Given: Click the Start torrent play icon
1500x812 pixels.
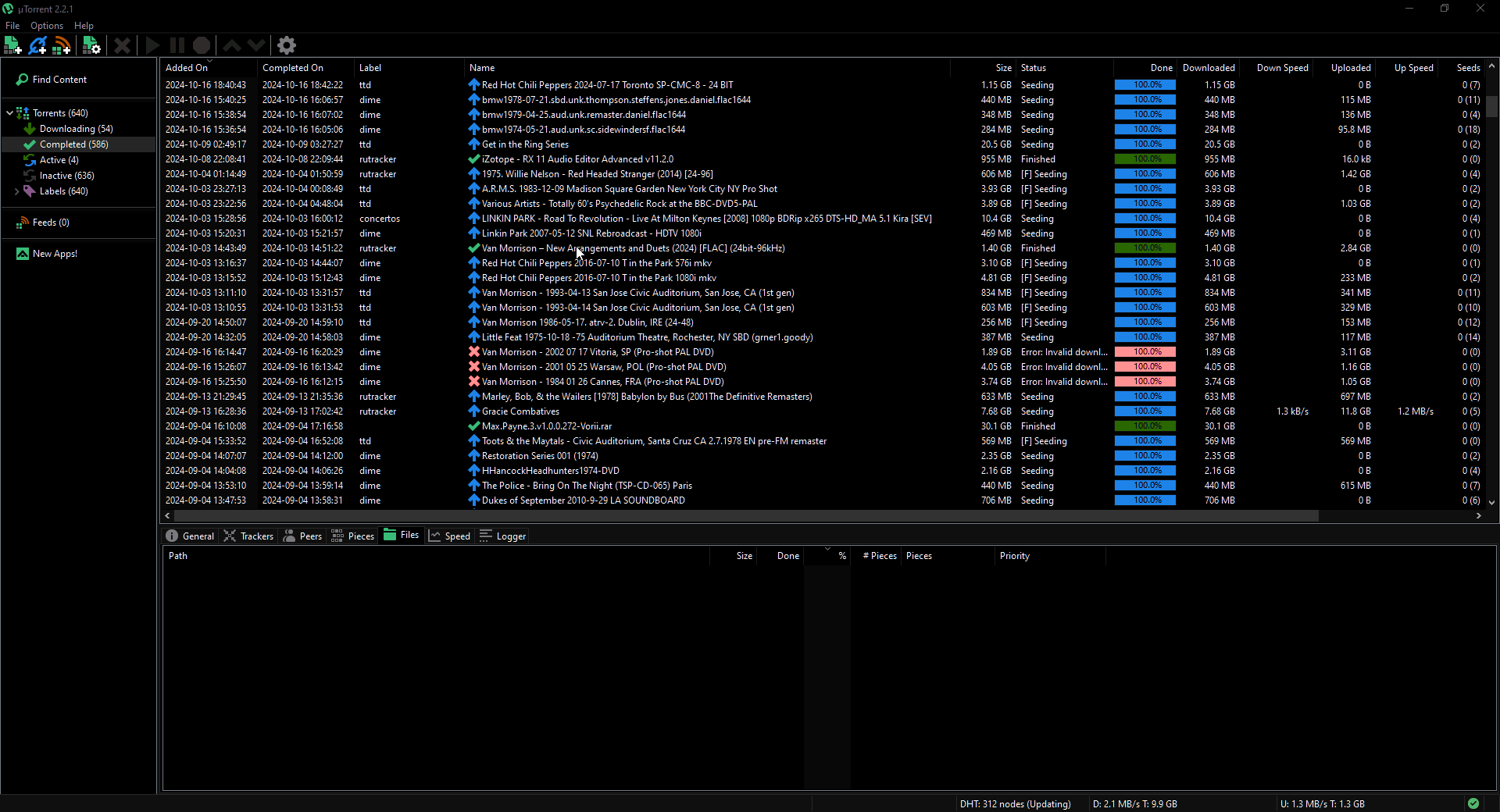Looking at the screenshot, I should [153, 45].
